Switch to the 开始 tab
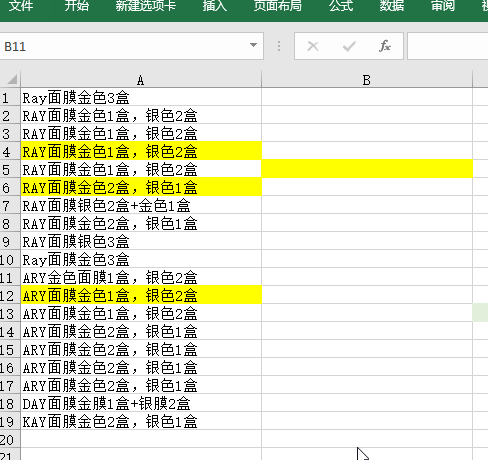488x460 pixels. click(77, 6)
